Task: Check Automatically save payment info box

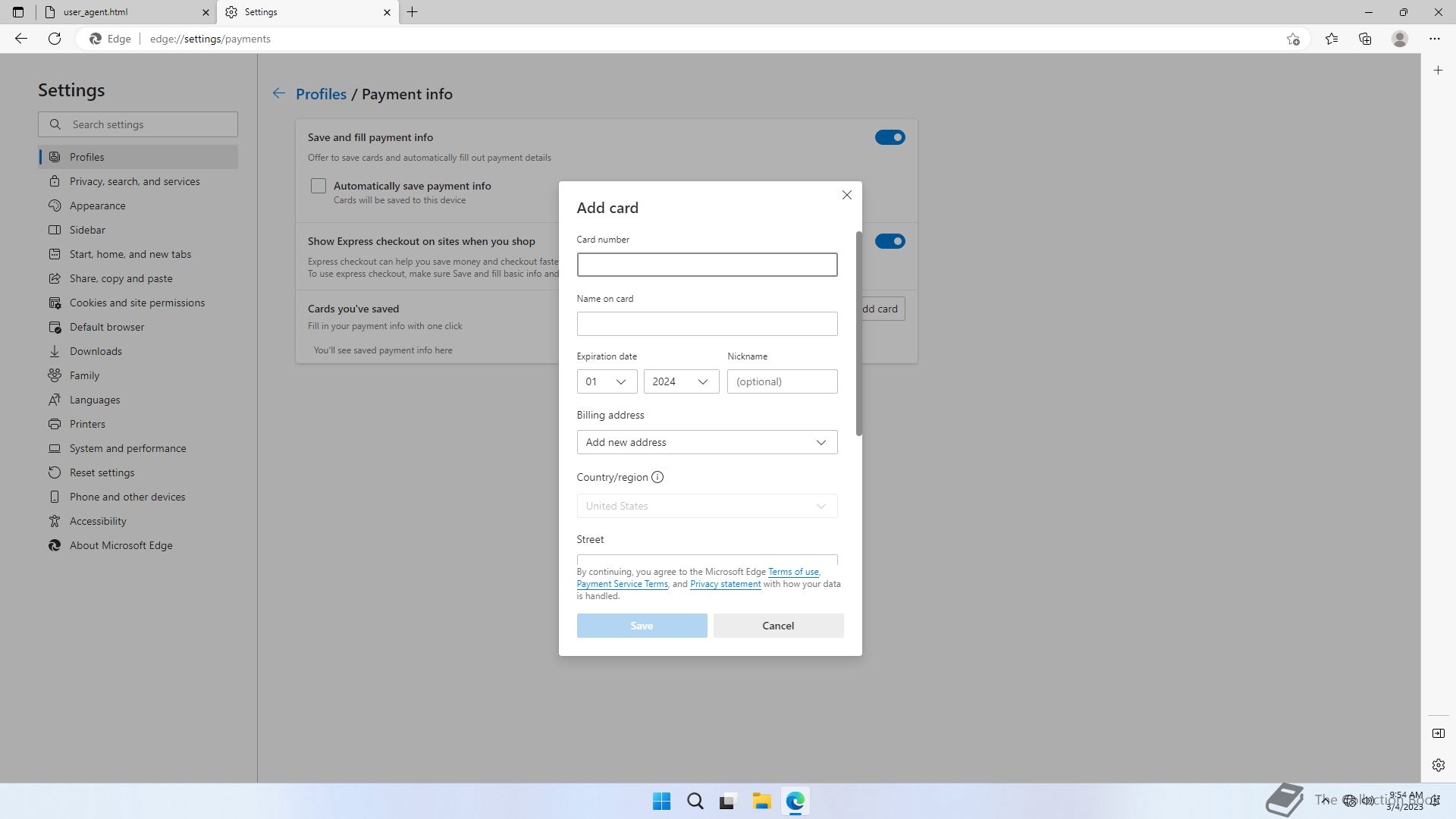Action: tap(318, 186)
